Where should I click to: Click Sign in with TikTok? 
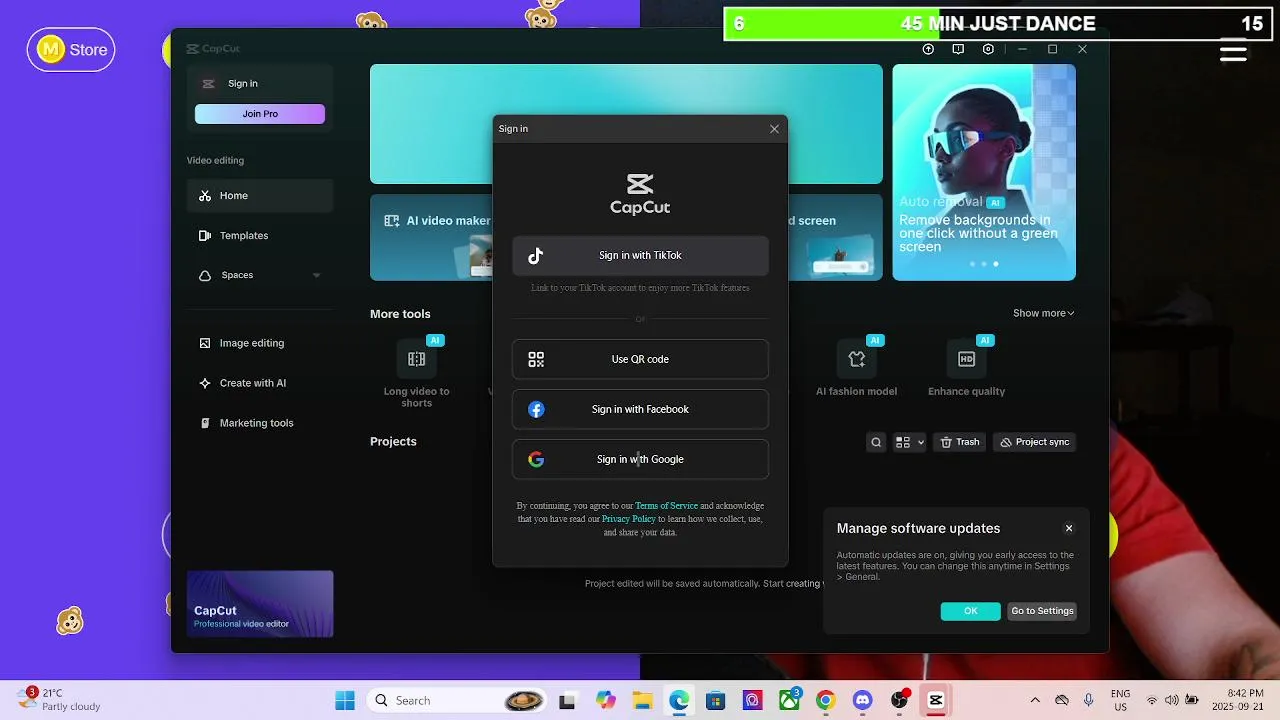point(640,255)
